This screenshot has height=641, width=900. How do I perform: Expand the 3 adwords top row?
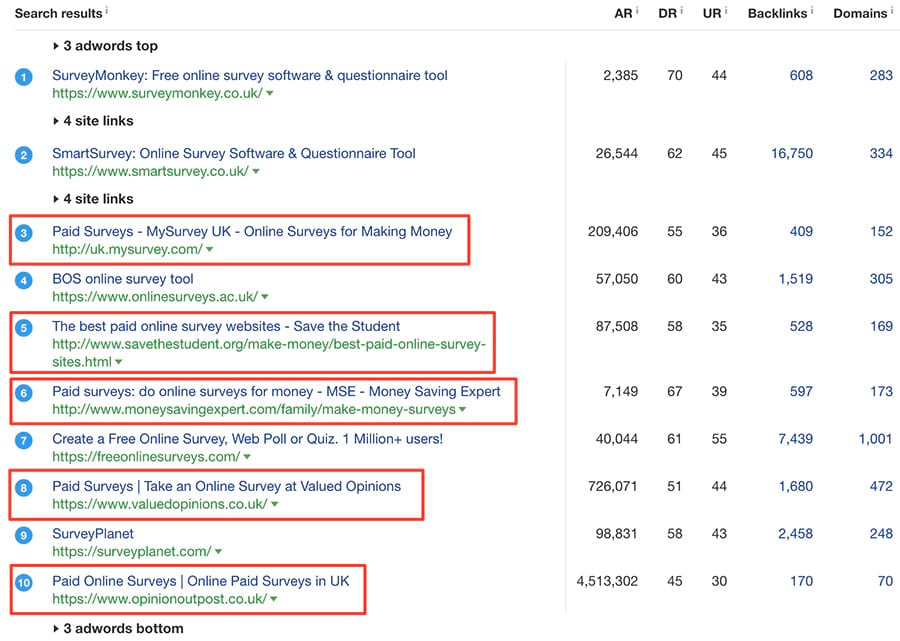(104, 46)
